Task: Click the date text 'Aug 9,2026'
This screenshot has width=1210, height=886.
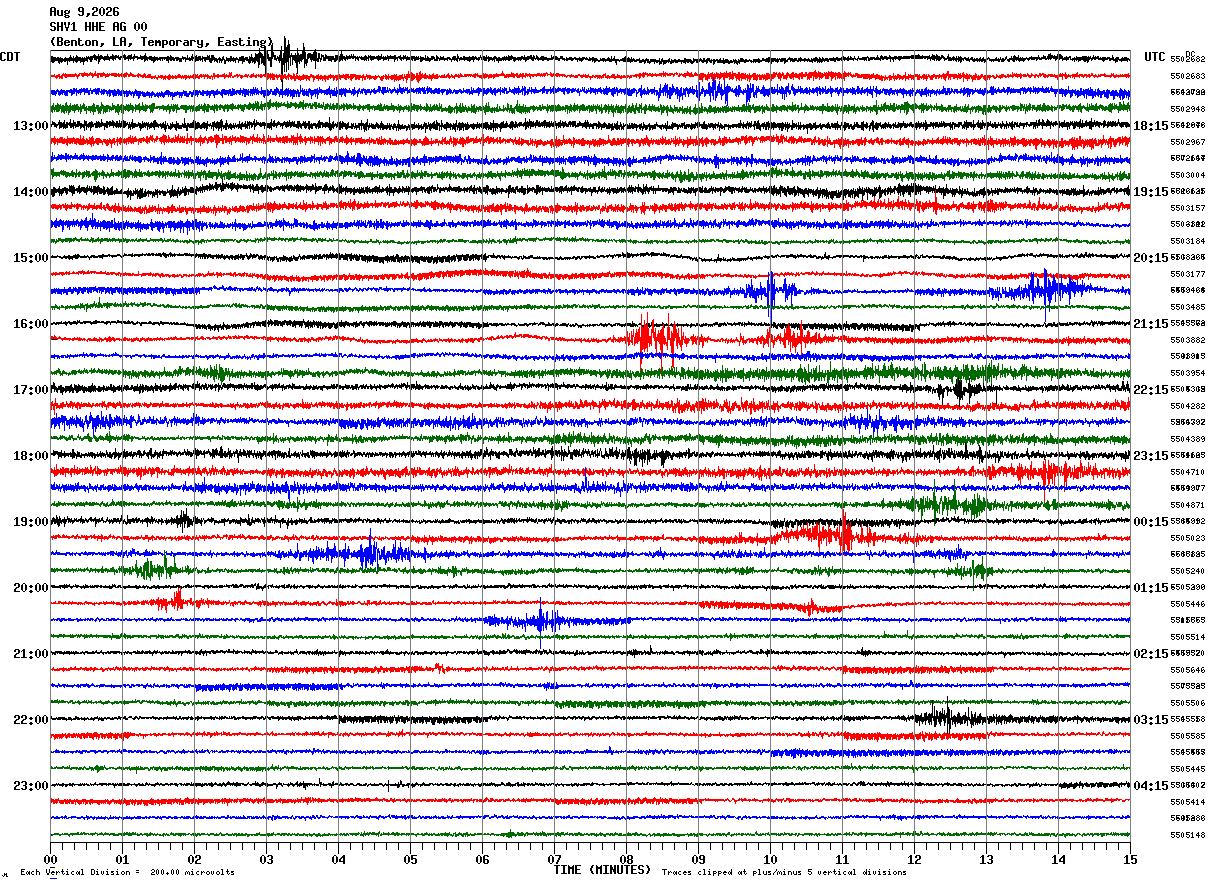Action: coord(84,12)
